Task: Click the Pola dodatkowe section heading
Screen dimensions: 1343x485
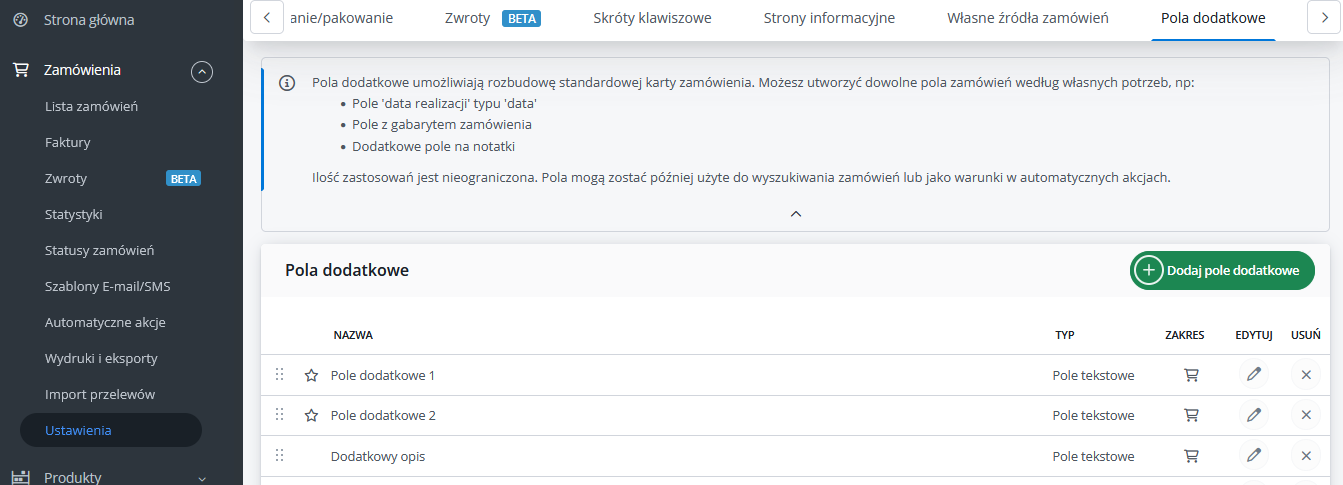Action: tap(347, 270)
